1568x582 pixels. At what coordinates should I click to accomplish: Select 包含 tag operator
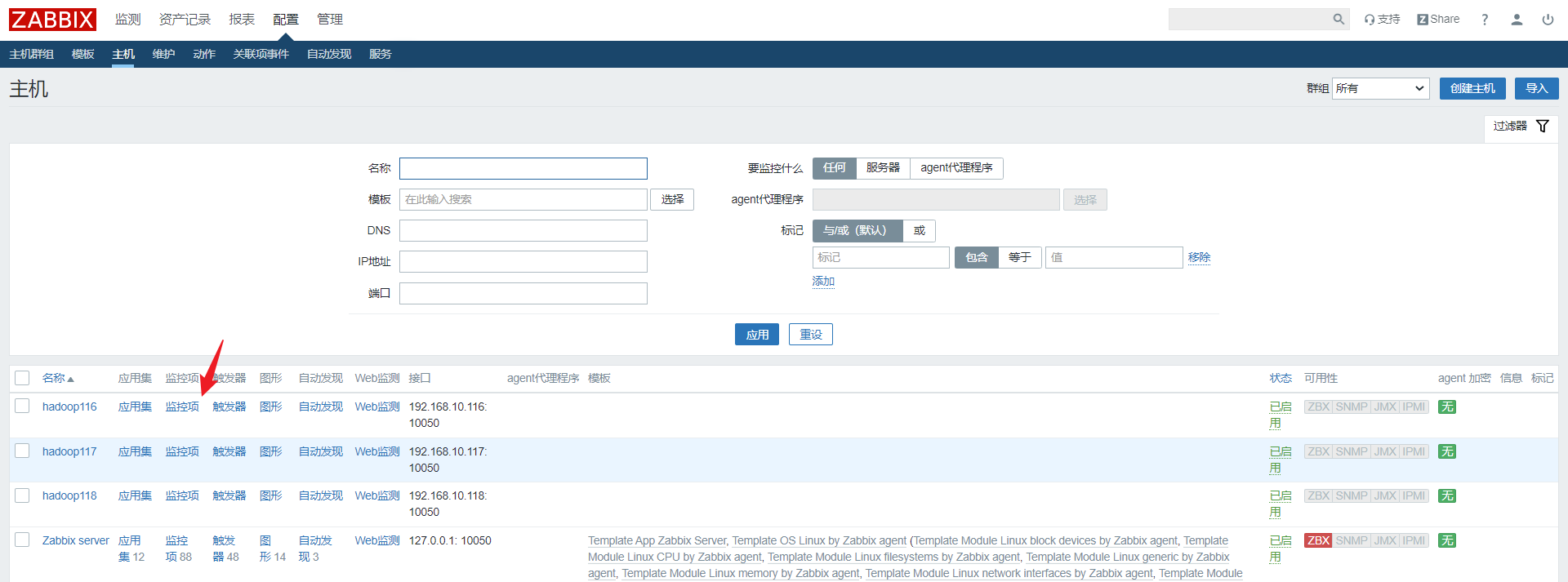[x=976, y=257]
